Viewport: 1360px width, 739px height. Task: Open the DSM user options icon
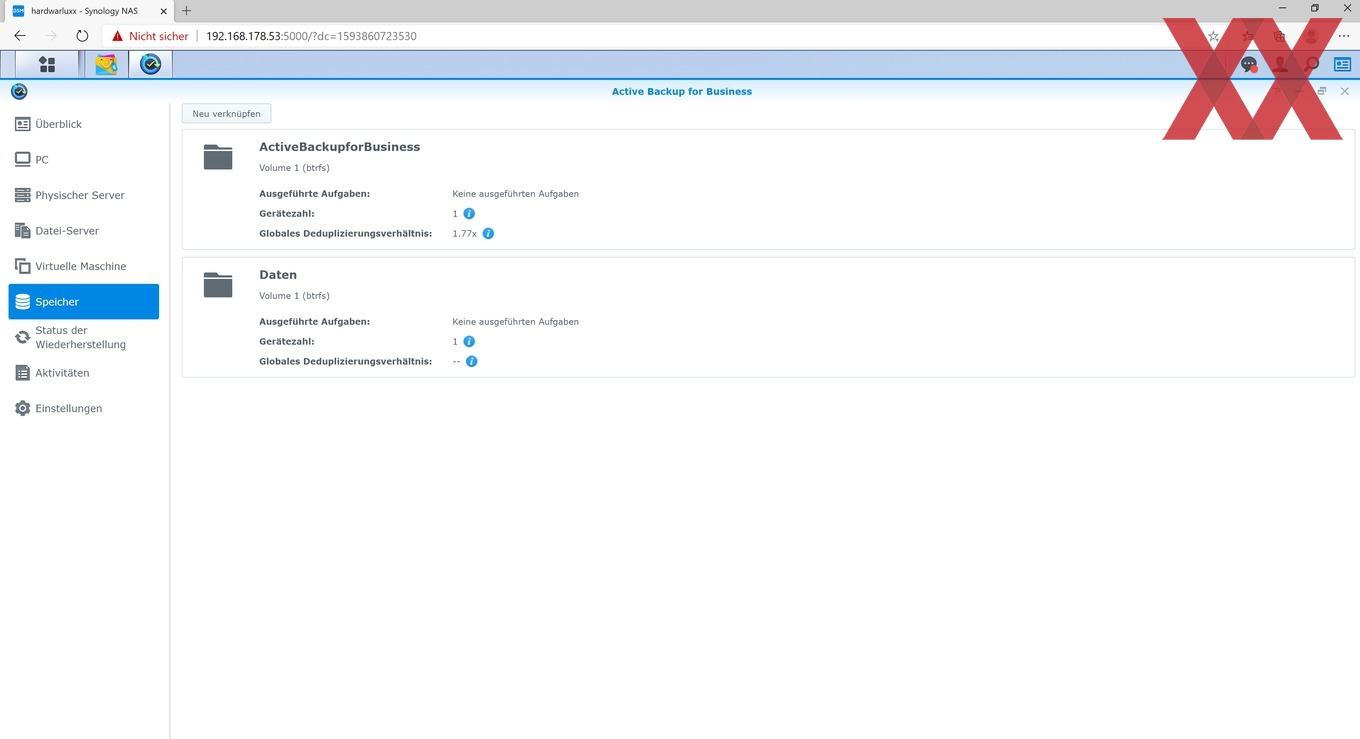[x=1280, y=65]
